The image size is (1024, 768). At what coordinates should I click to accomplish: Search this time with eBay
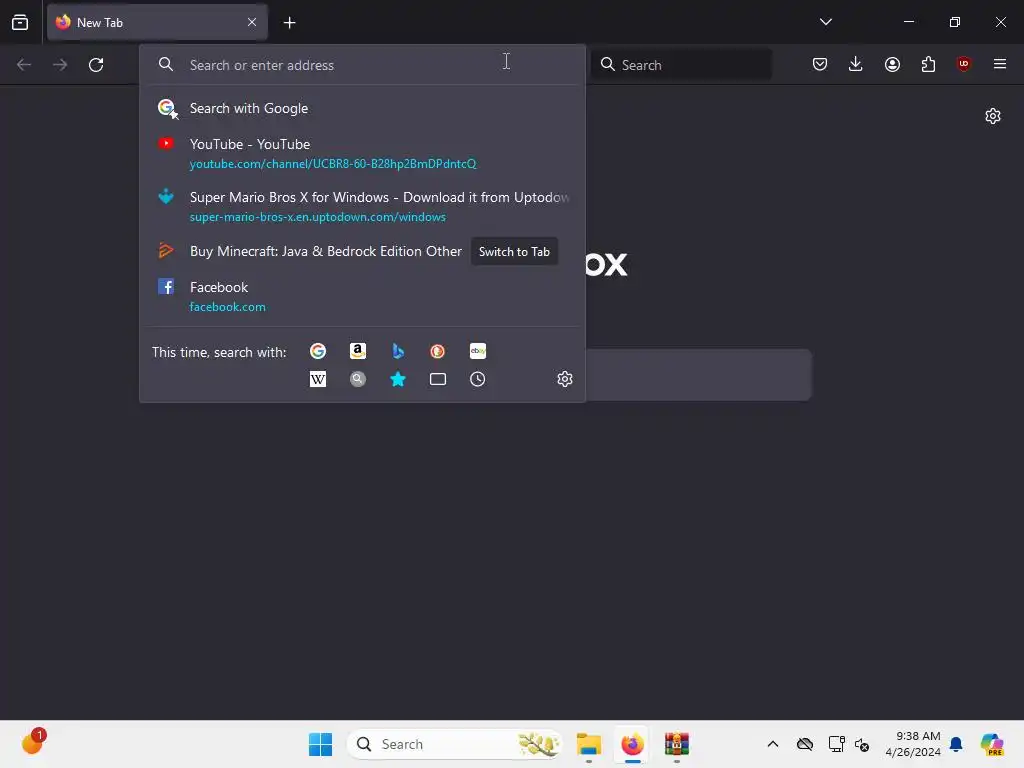(477, 351)
